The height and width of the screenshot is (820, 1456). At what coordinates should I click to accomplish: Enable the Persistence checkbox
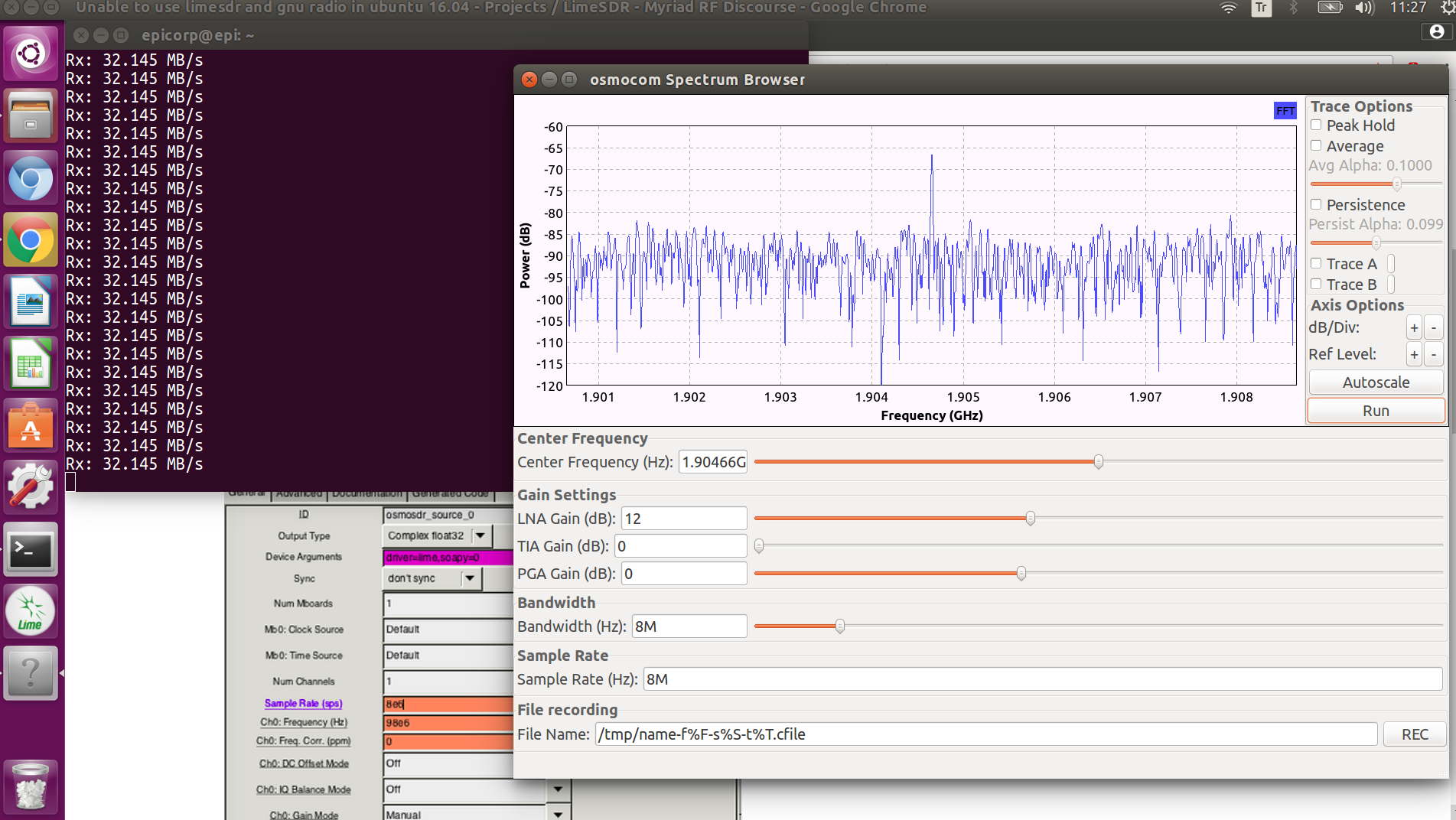pyautogui.click(x=1316, y=205)
